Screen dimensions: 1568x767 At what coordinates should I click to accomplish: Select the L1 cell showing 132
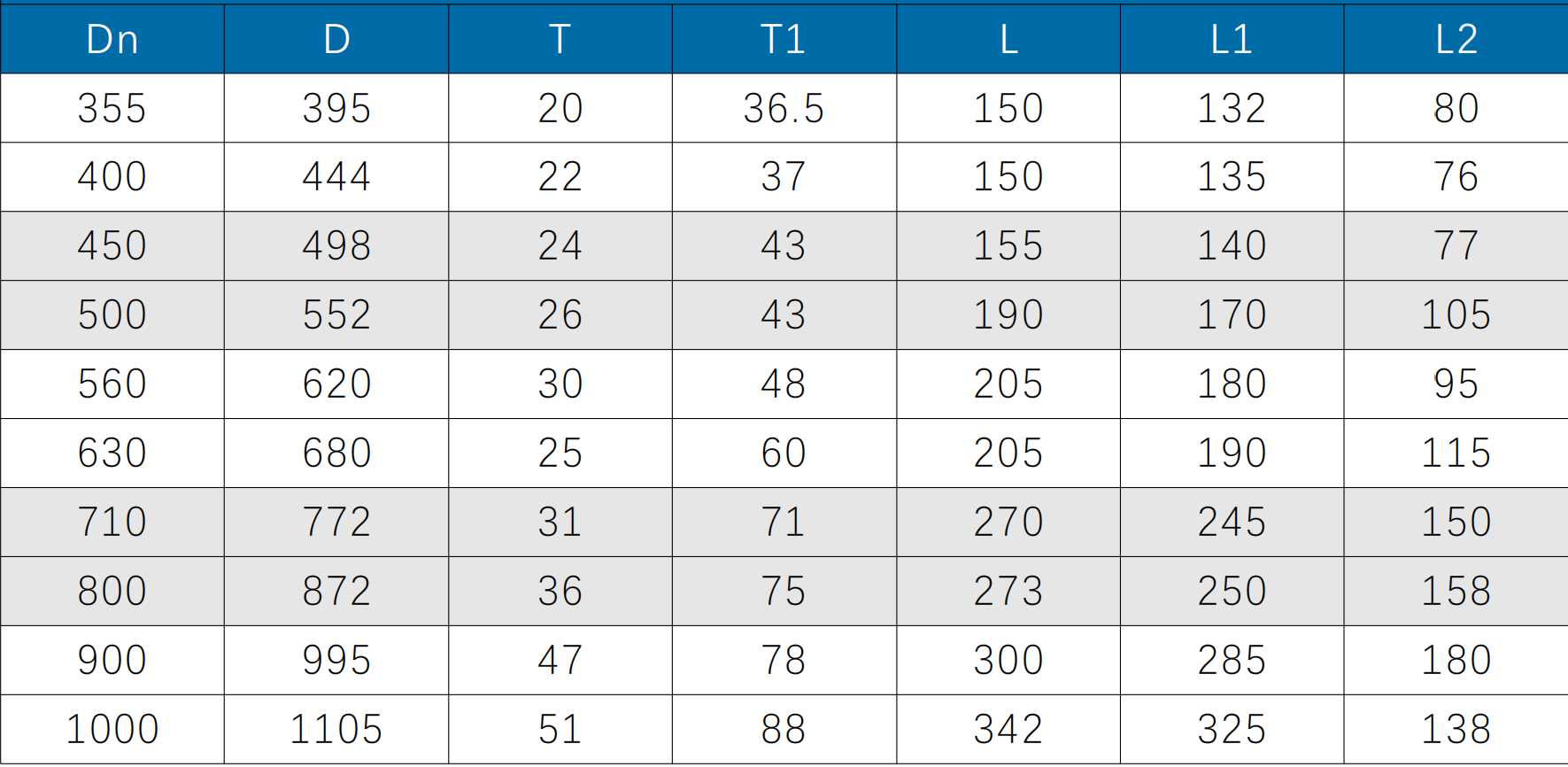pyautogui.click(x=1232, y=108)
